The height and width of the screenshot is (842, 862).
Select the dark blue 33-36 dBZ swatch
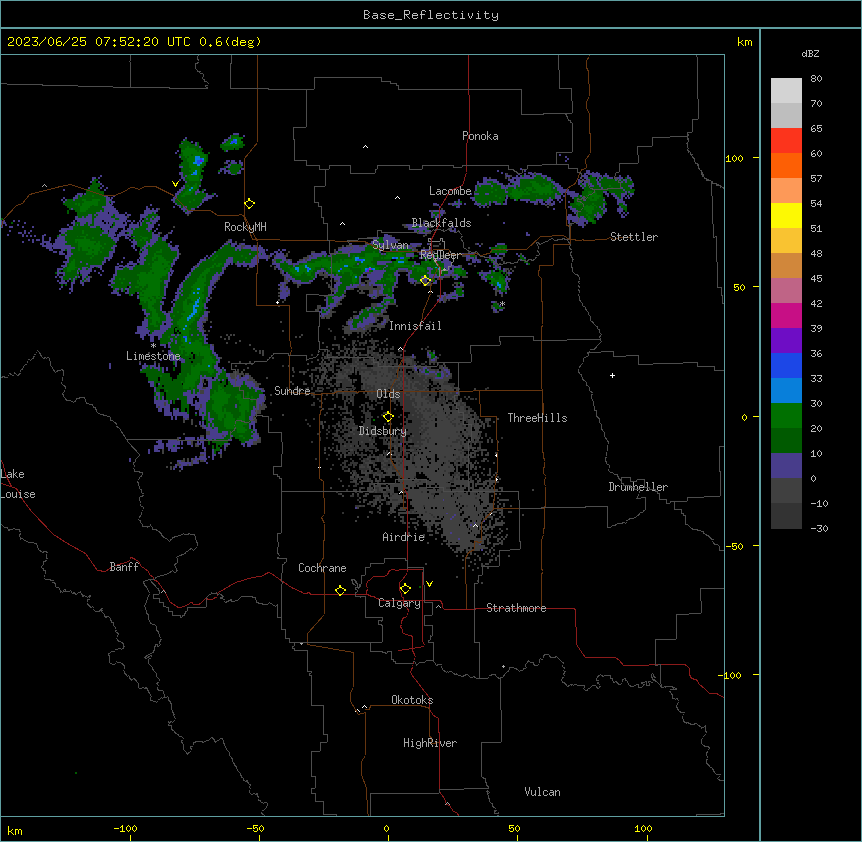tap(786, 365)
